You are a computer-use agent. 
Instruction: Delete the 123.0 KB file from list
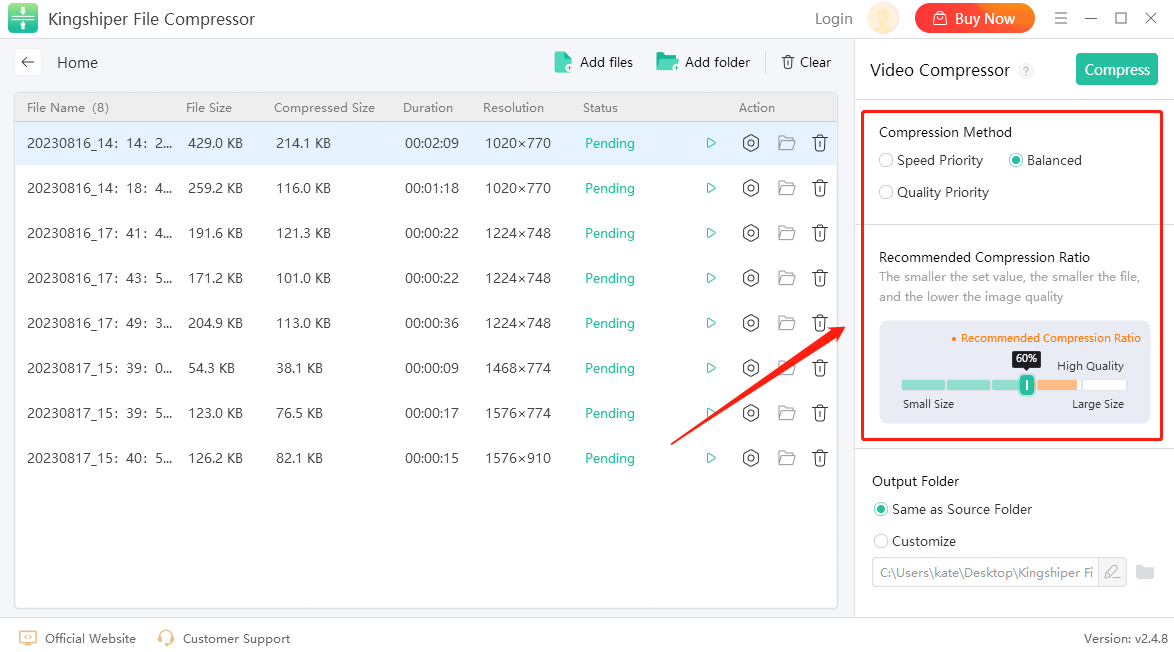pyautogui.click(x=820, y=412)
